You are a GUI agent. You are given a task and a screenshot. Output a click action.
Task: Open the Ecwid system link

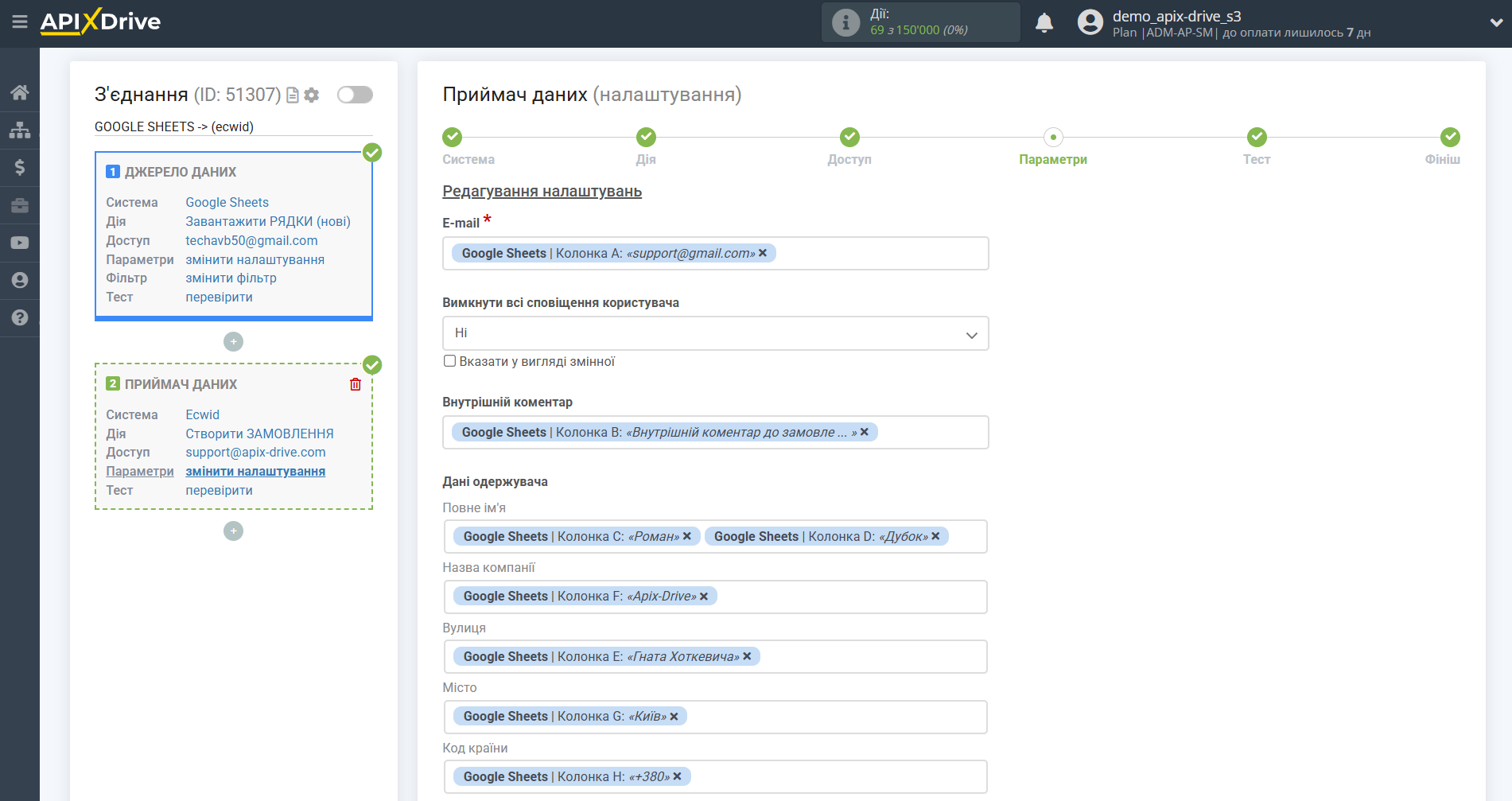coord(202,414)
